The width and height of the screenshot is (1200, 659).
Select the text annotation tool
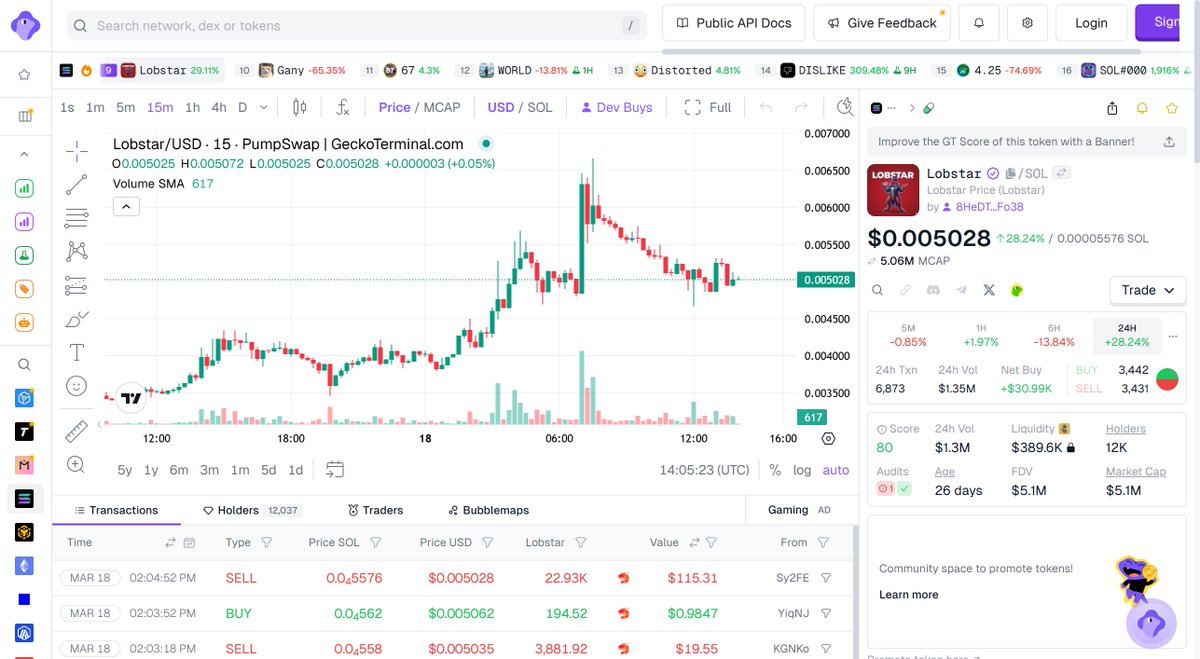77,352
